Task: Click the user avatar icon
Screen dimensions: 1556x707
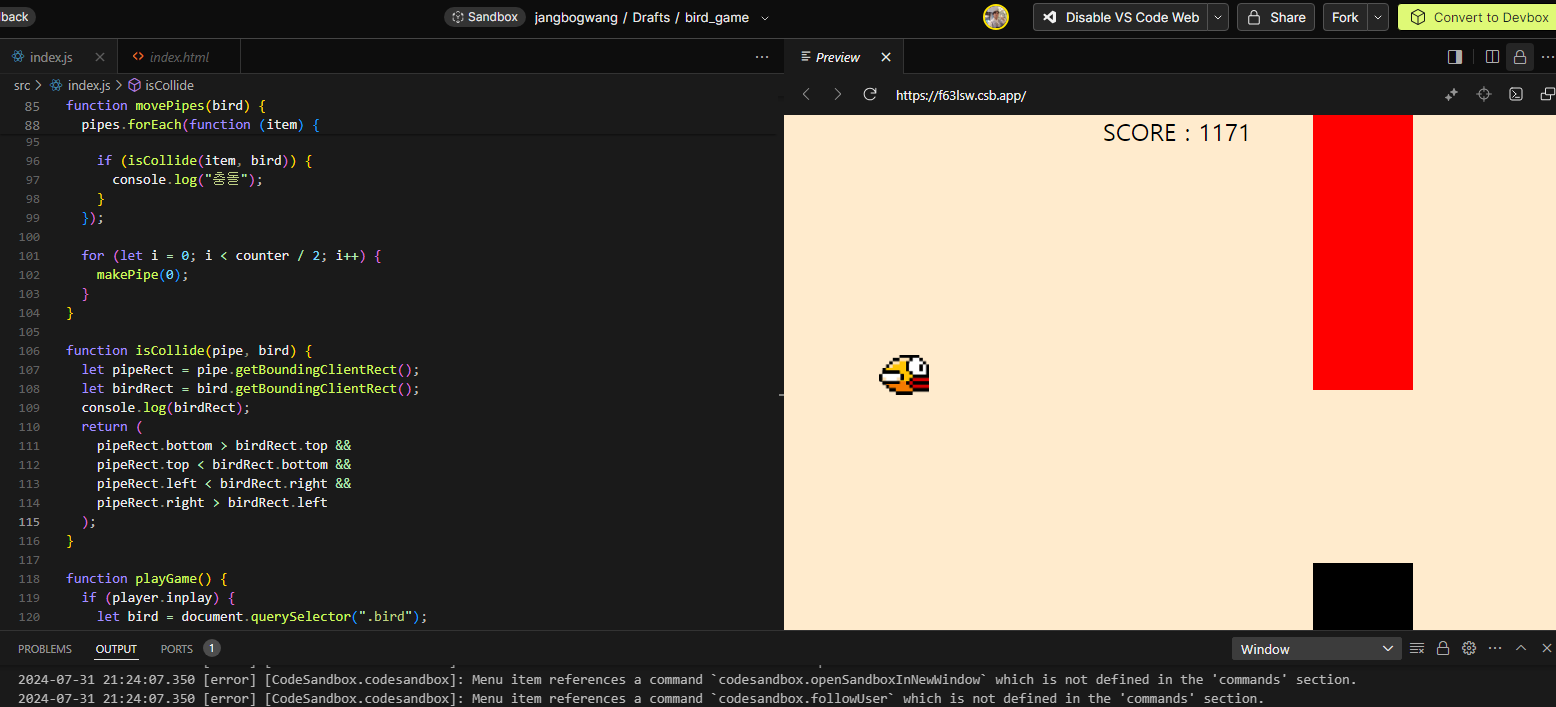Action: pyautogui.click(x=995, y=17)
